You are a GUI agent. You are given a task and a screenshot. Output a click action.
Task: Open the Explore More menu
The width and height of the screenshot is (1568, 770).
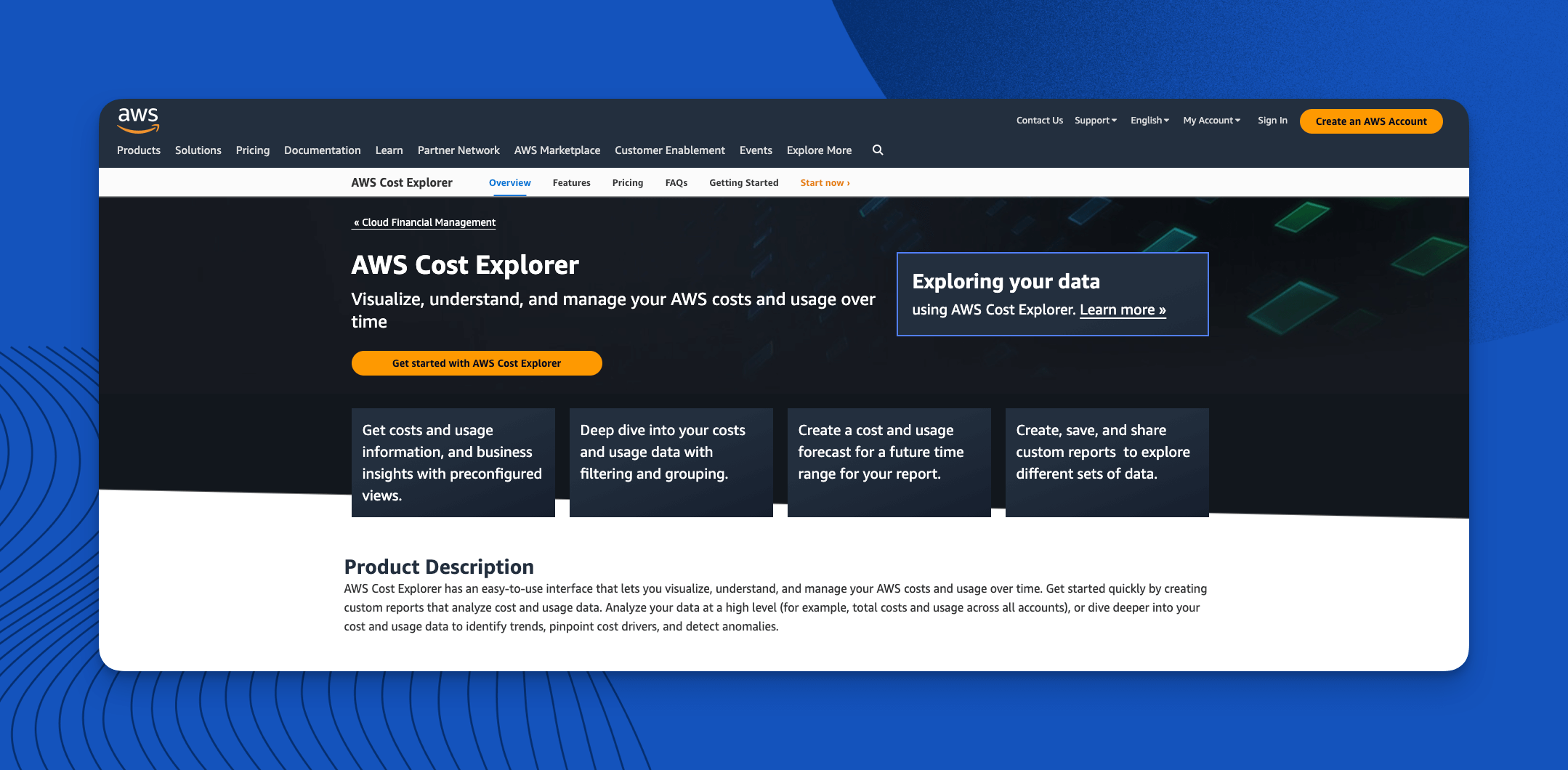coord(819,150)
